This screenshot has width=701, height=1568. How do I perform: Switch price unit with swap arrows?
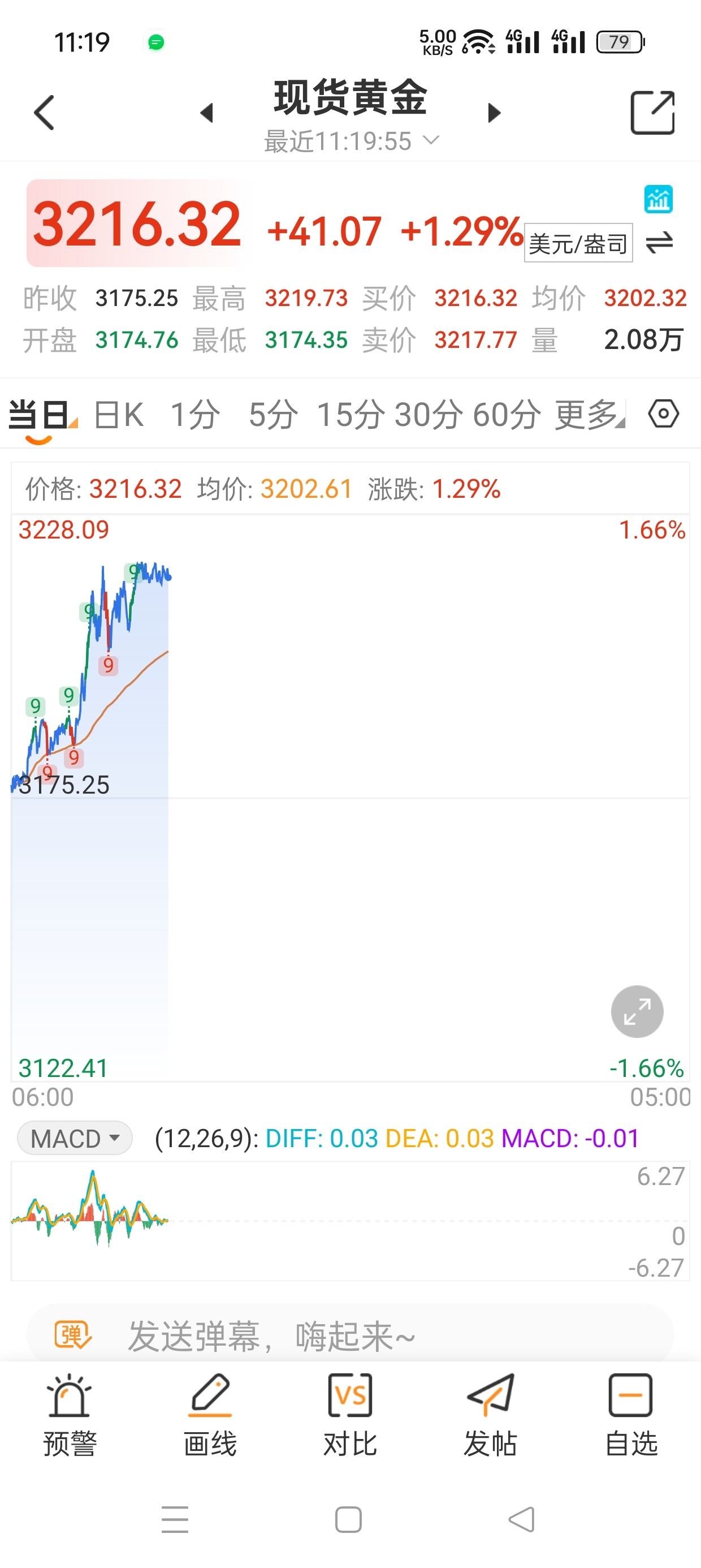(659, 243)
